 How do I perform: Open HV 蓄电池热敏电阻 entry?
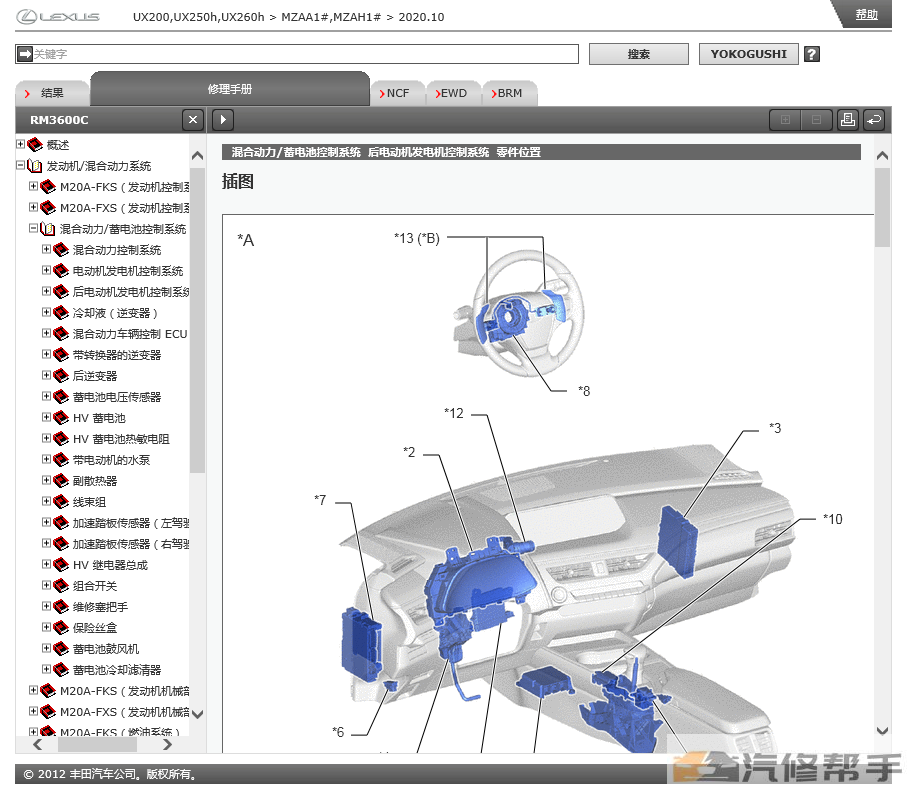[x=121, y=439]
